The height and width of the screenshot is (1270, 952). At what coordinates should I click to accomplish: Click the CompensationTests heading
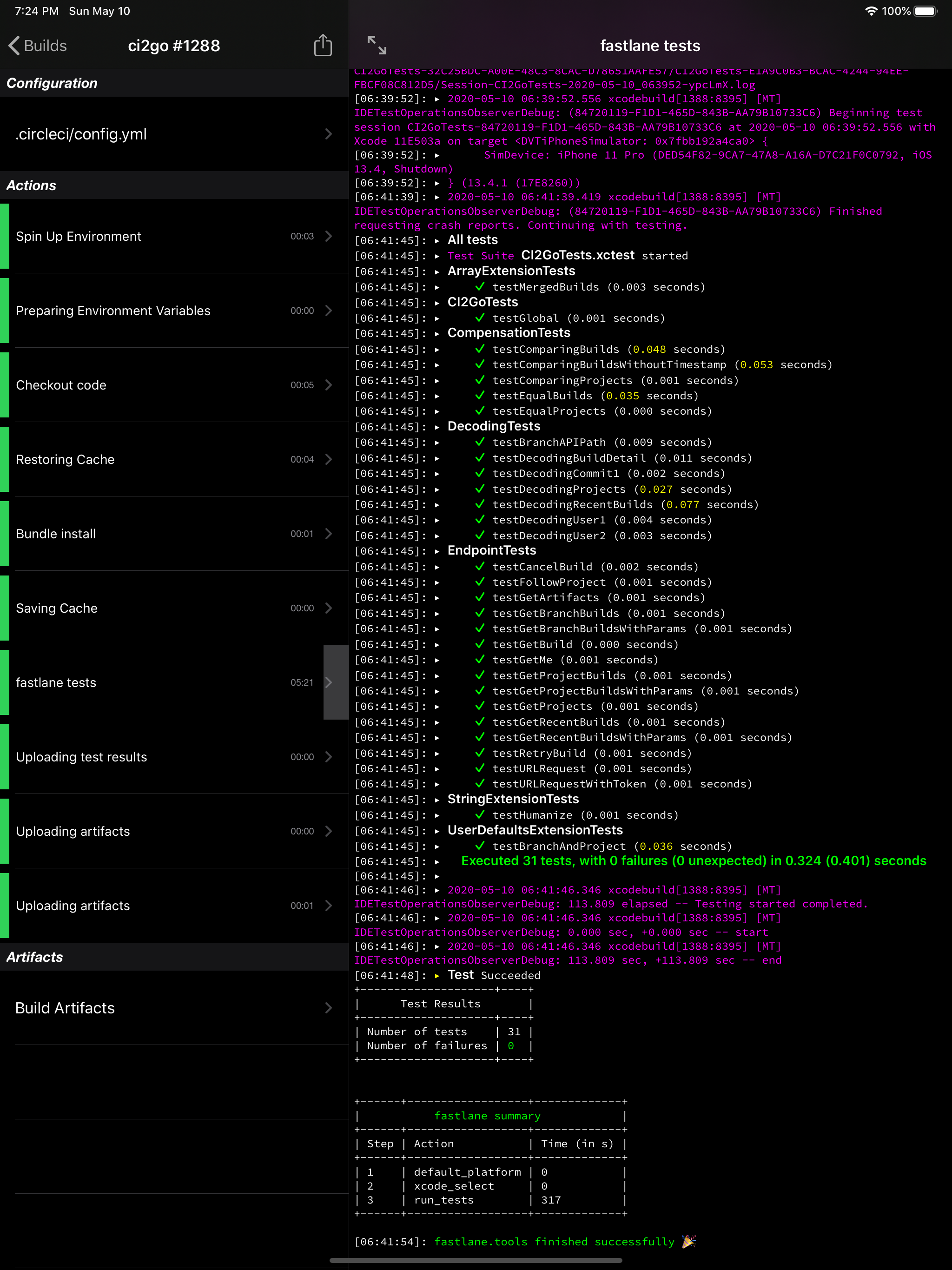click(x=509, y=333)
